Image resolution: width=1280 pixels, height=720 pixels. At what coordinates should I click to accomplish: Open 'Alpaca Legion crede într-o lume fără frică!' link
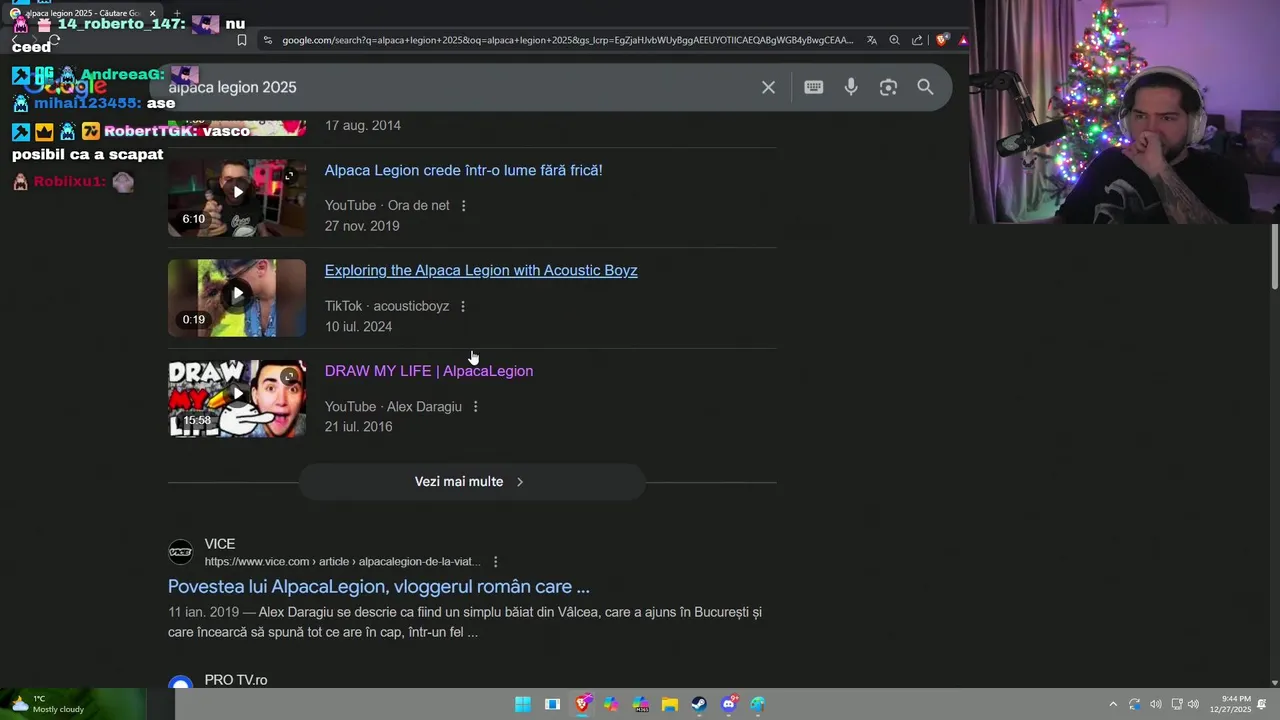click(x=463, y=170)
